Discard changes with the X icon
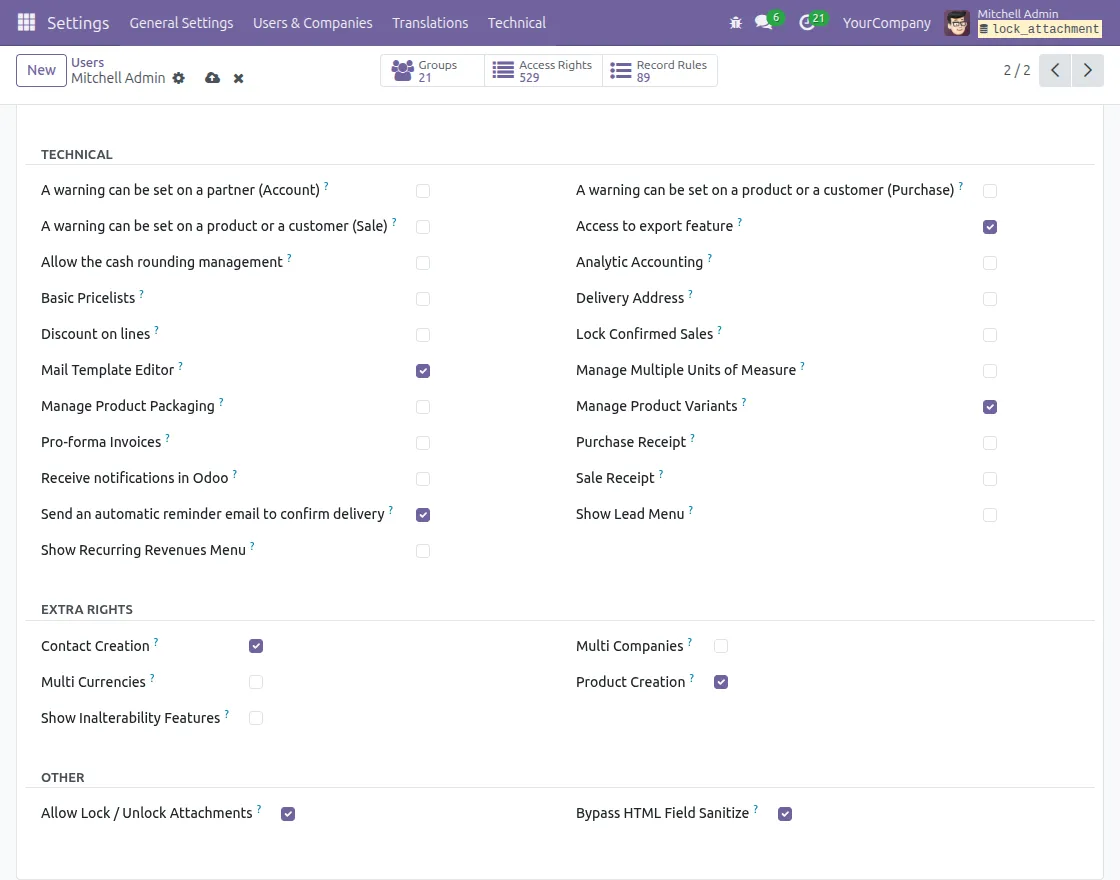 click(x=239, y=79)
